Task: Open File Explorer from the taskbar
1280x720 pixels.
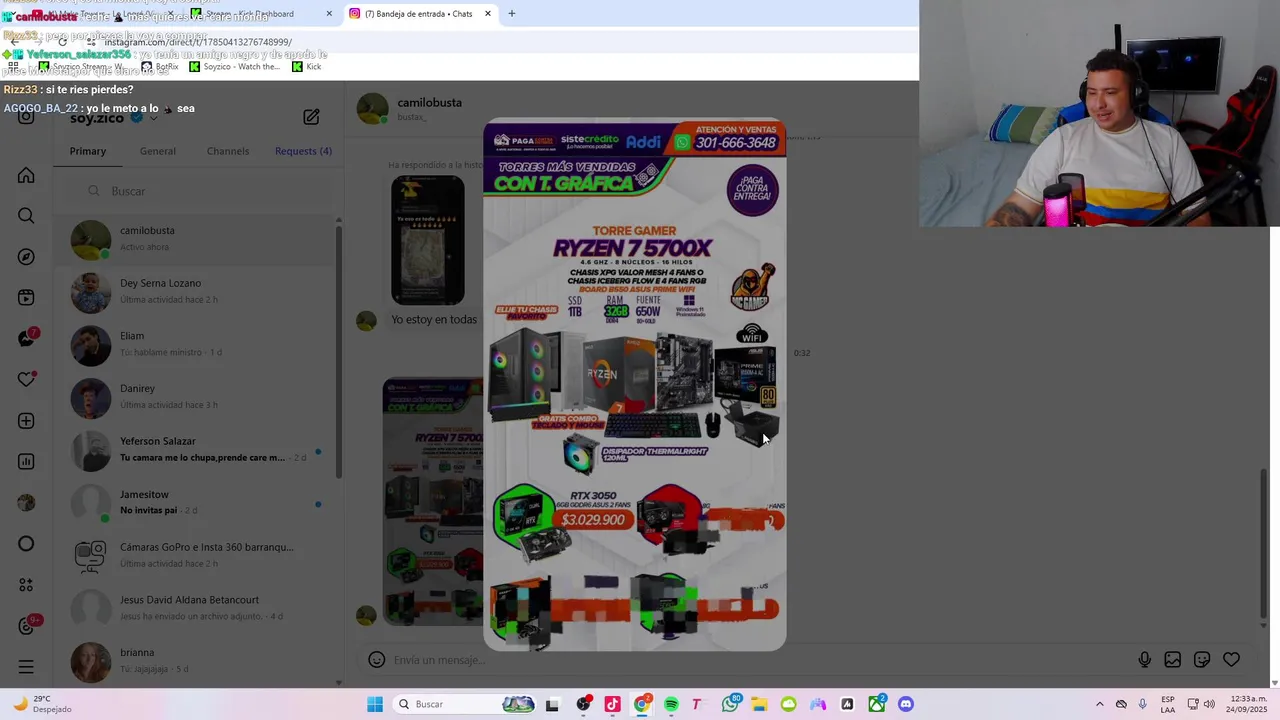Action: click(x=759, y=704)
